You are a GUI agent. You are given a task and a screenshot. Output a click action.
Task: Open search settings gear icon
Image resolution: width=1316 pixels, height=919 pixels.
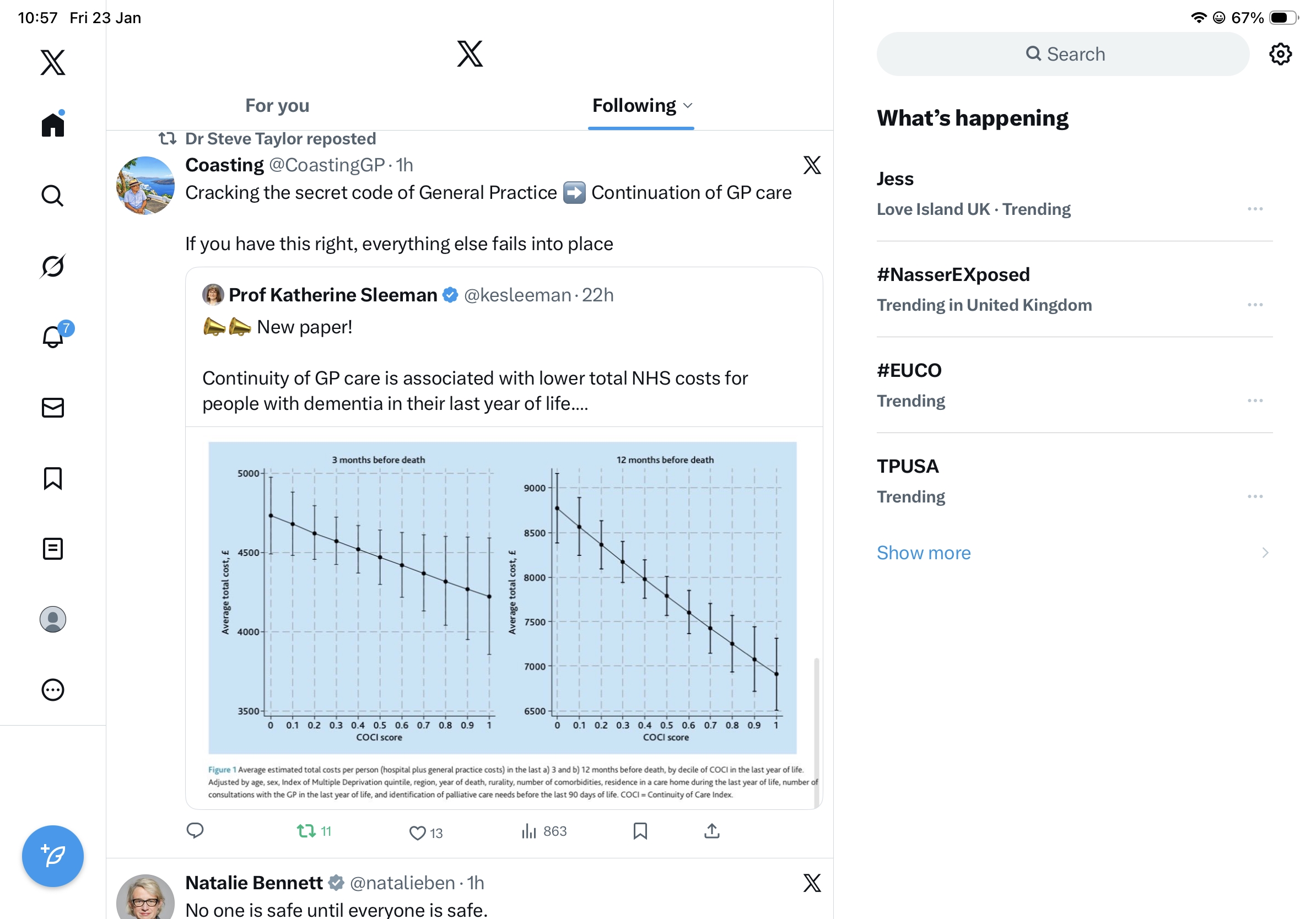[1280, 55]
